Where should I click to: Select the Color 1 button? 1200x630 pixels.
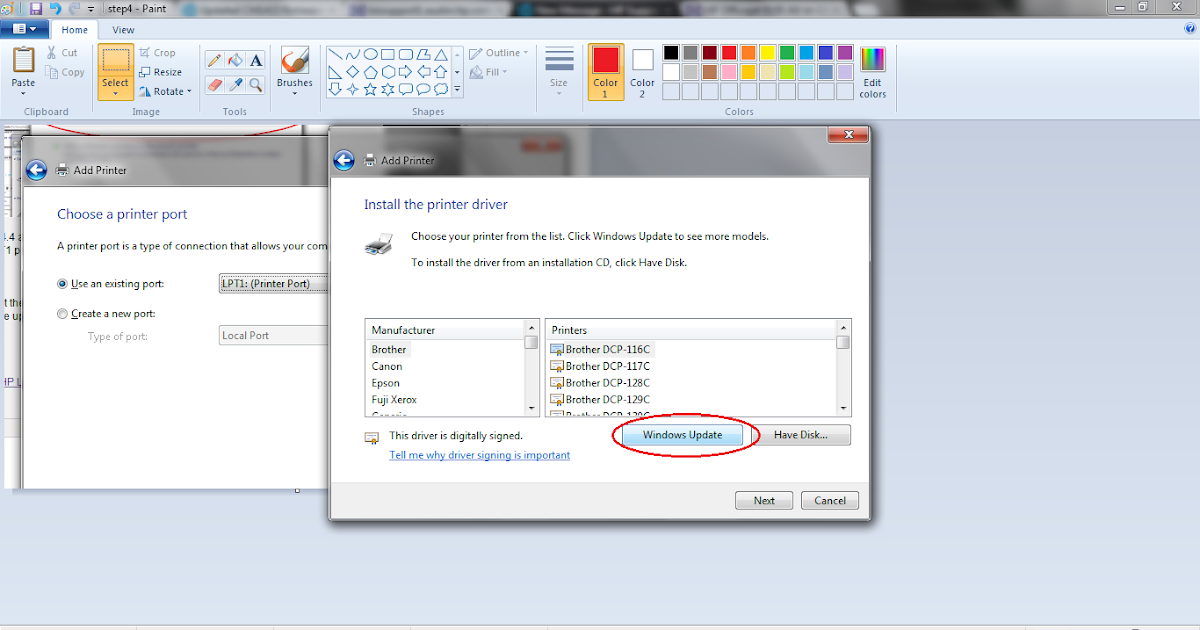pos(606,72)
